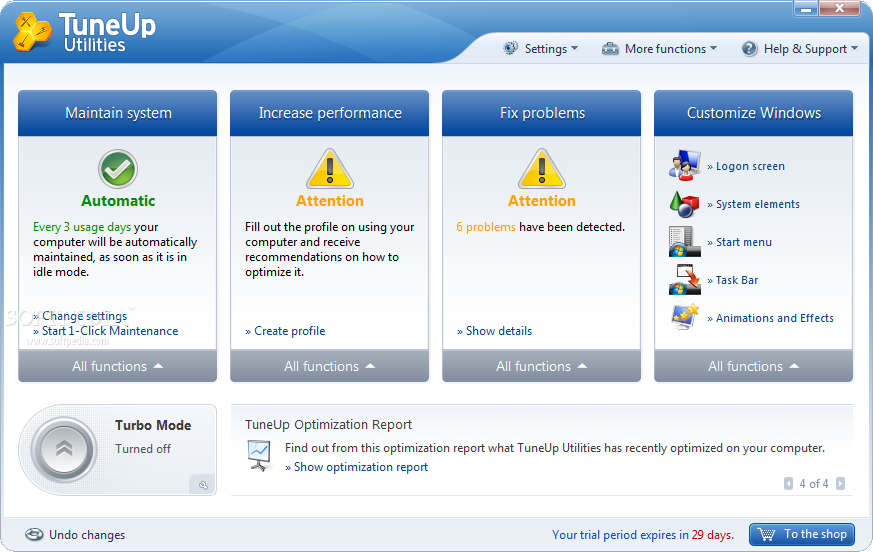The width and height of the screenshot is (873, 552).
Task: Expand All functions under Increase performance
Action: [x=330, y=366]
